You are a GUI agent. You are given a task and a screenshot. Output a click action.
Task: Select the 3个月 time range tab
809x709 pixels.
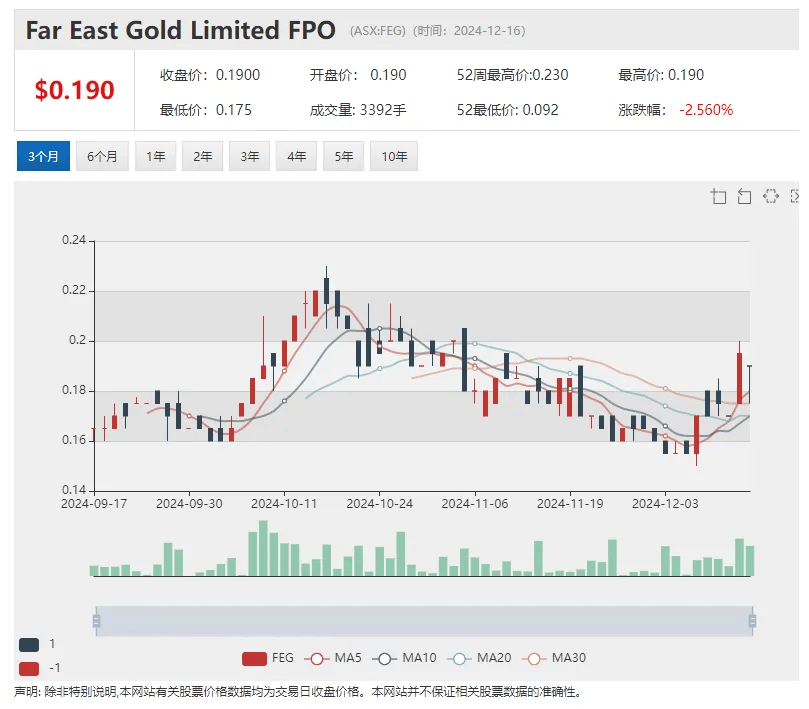click(43, 156)
